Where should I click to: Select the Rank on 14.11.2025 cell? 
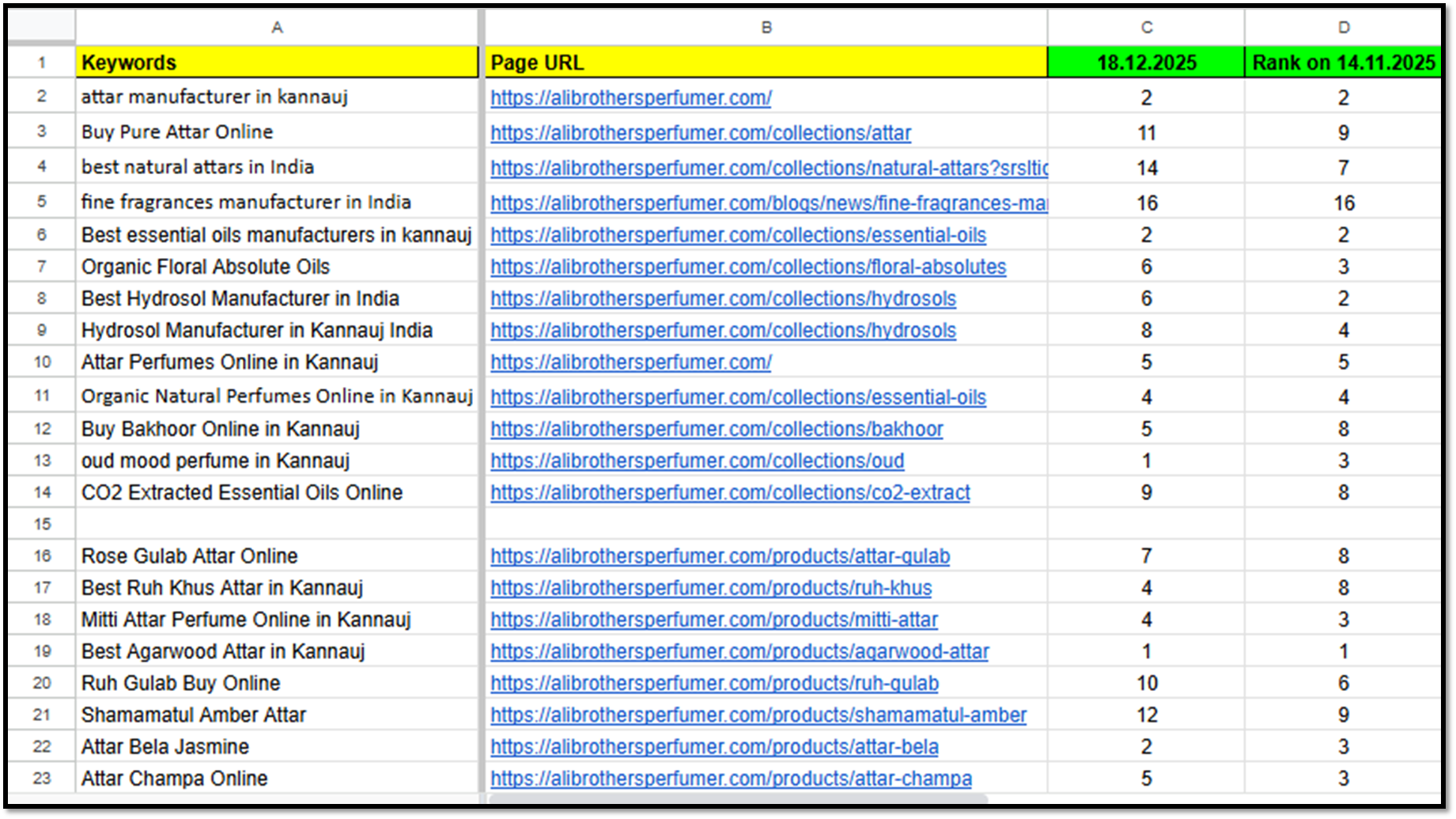[x=1343, y=63]
